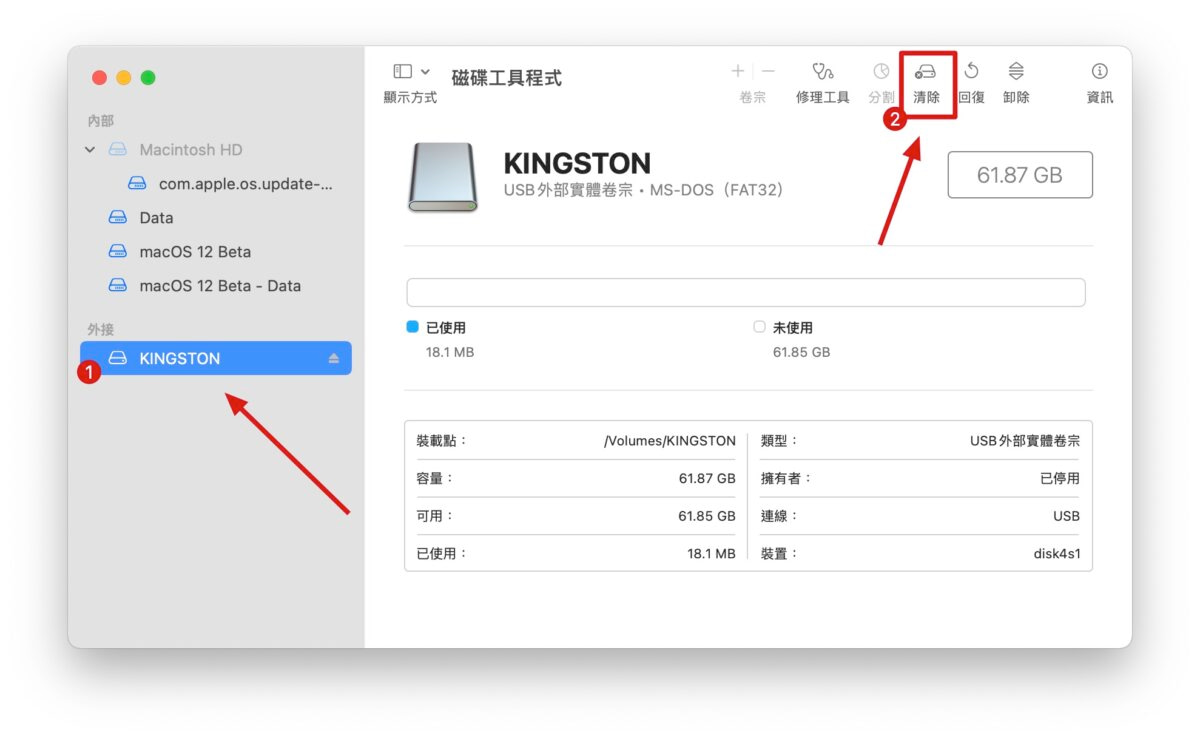This screenshot has width=1200, height=738.
Task: Click the /Volumes/KINGSTON mount point value
Action: click(x=670, y=441)
